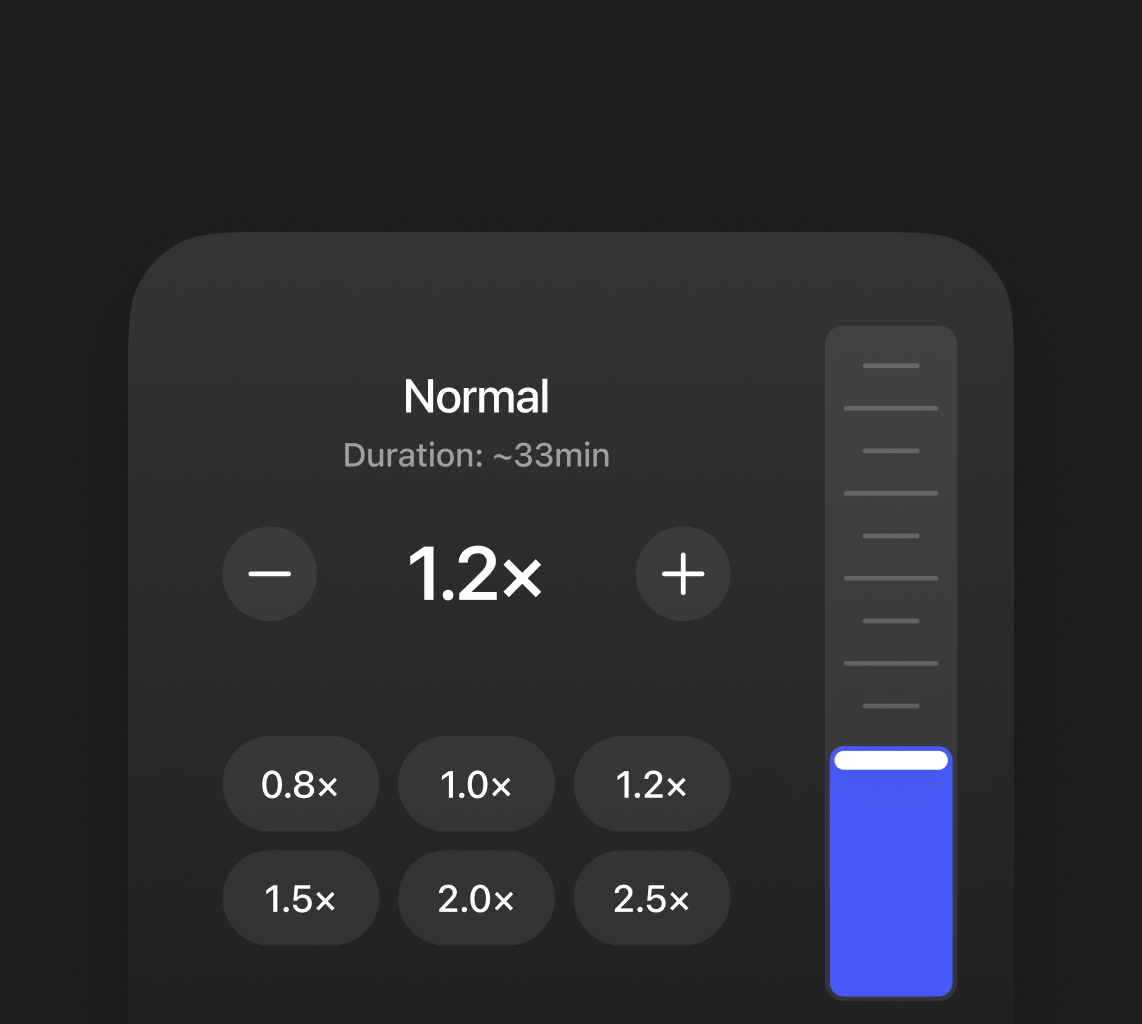Tap the sixth tick line on the scale

point(890,578)
